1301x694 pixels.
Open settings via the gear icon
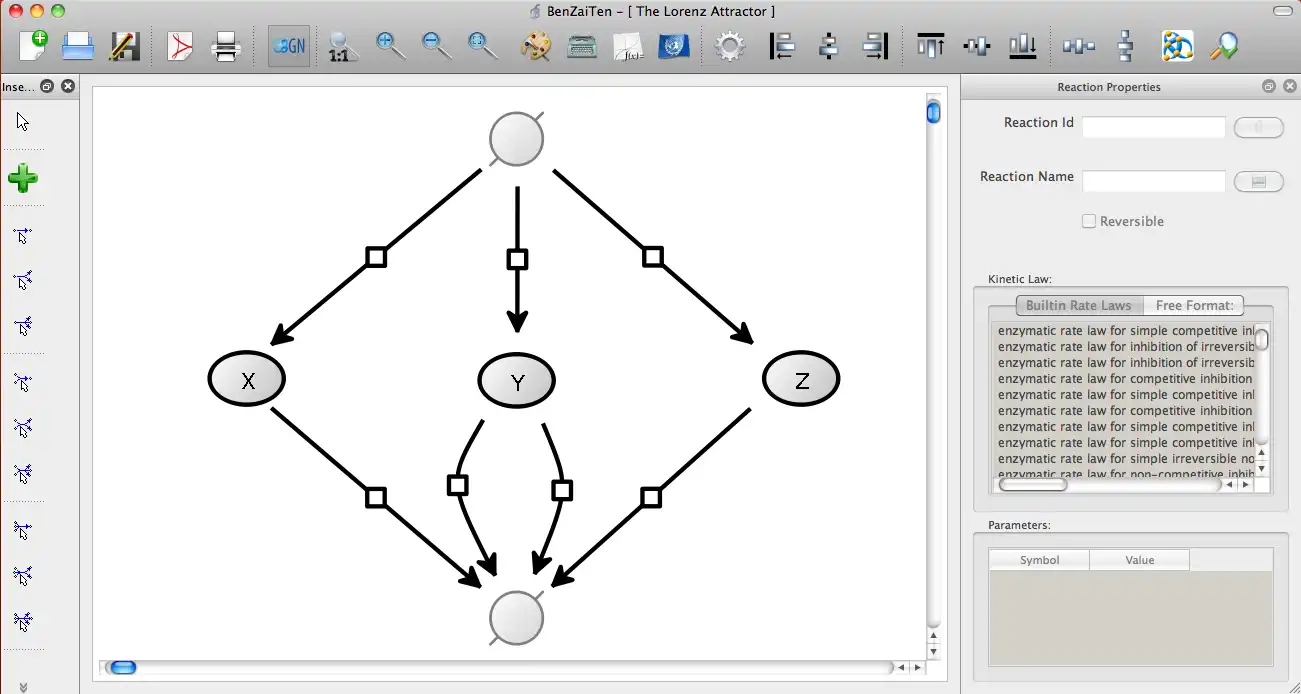click(x=730, y=46)
